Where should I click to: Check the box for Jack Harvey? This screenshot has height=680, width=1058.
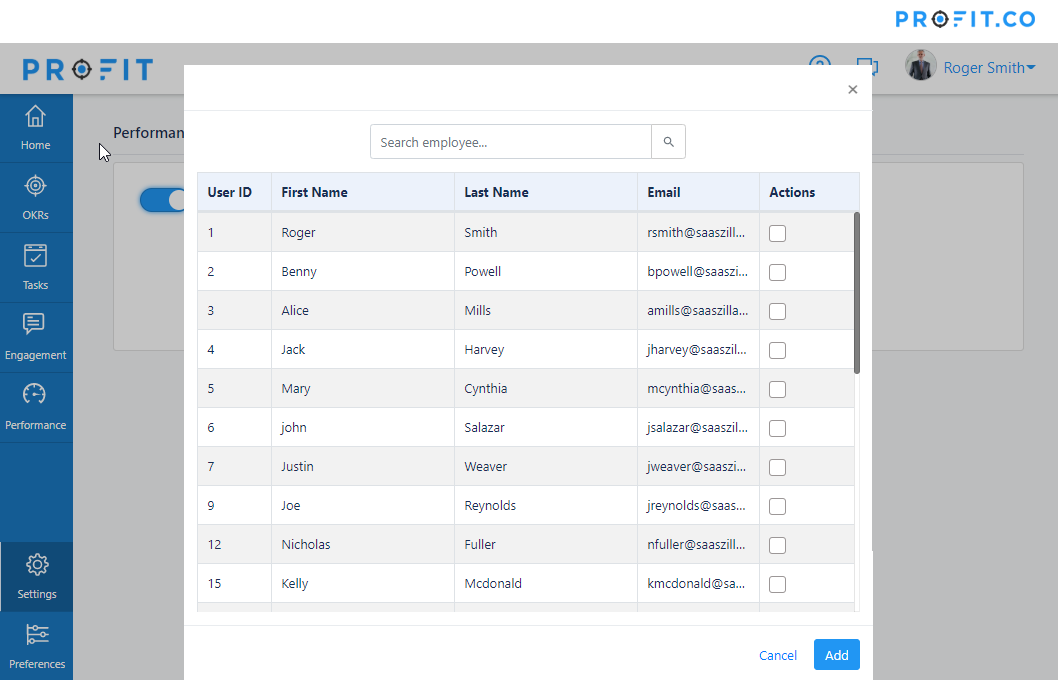[x=777, y=351]
